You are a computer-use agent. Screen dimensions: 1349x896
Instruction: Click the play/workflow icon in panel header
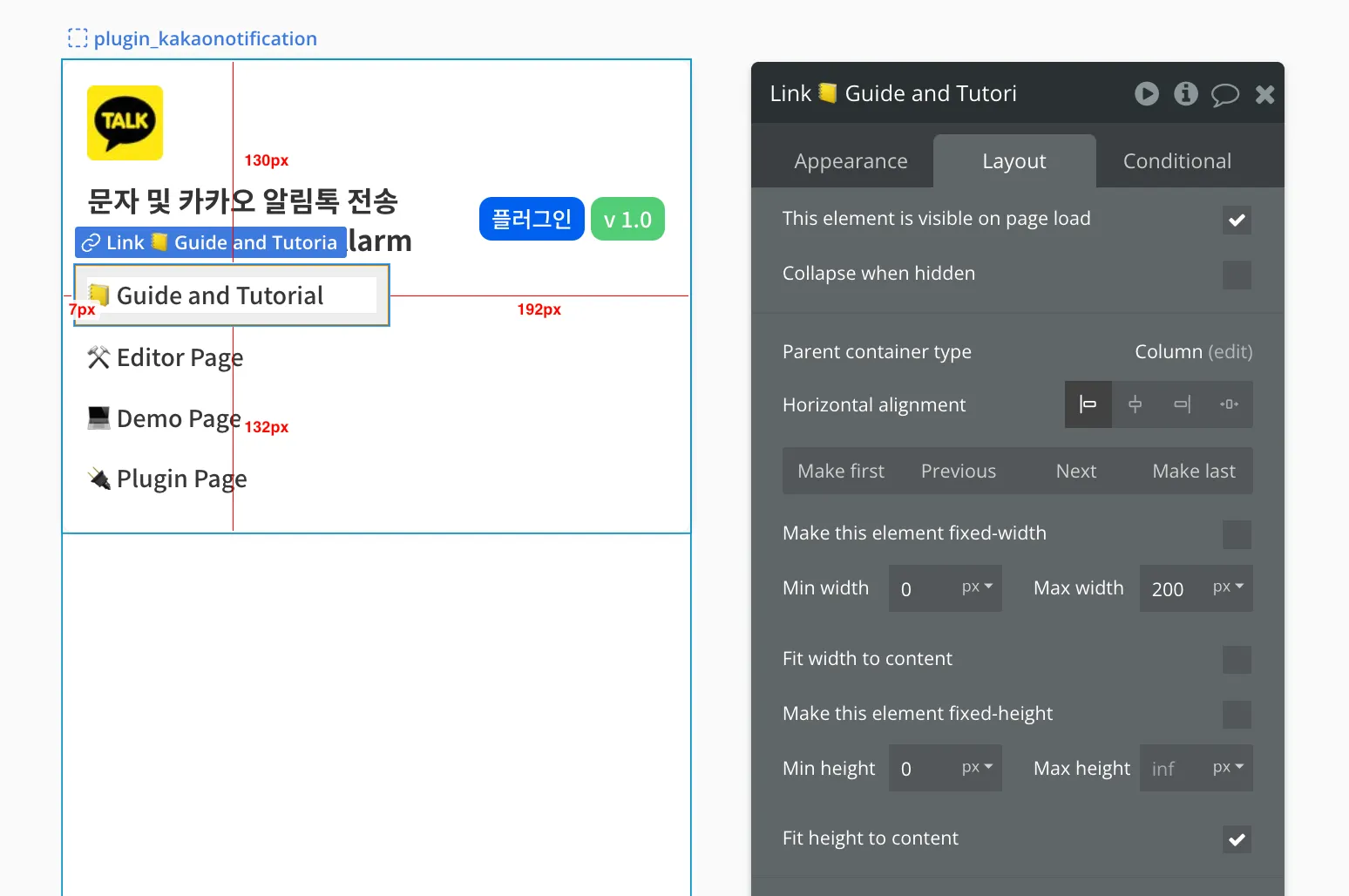tap(1147, 93)
